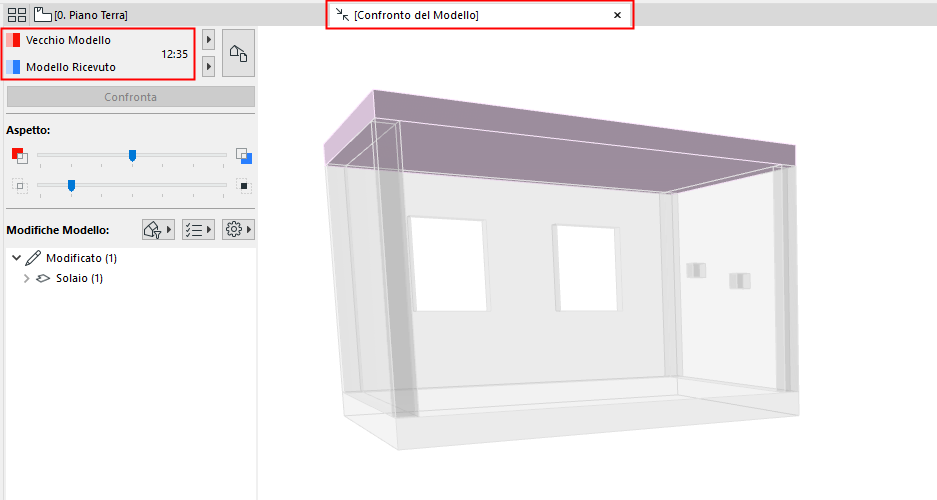Expand the Solaio (1) item

pyautogui.click(x=26, y=278)
